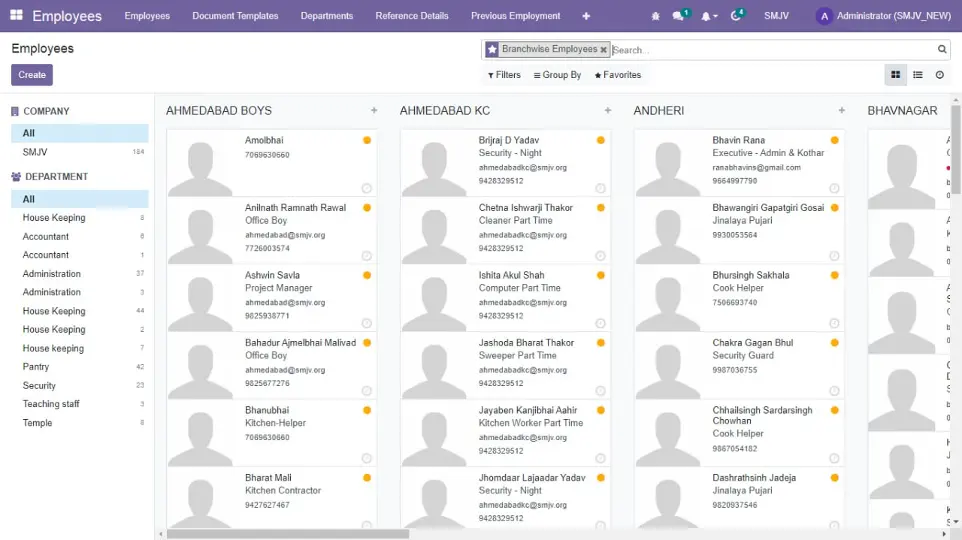Open the conversations chat icon
The height and width of the screenshot is (540, 962).
(679, 16)
